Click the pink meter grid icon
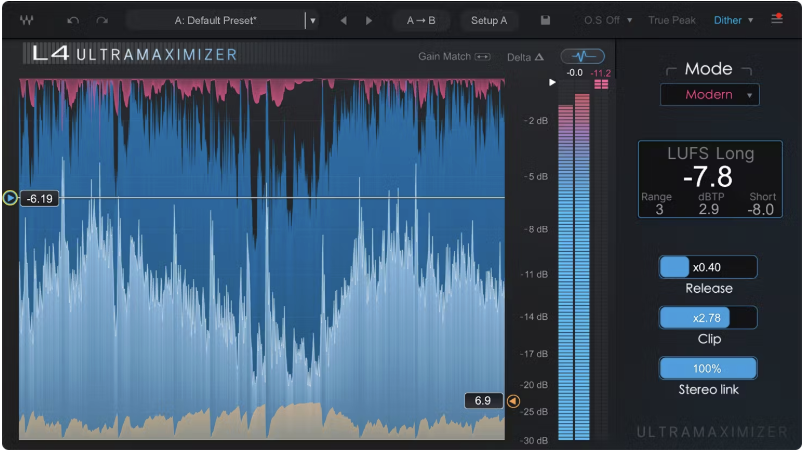The image size is (802, 451). pyautogui.click(x=601, y=84)
